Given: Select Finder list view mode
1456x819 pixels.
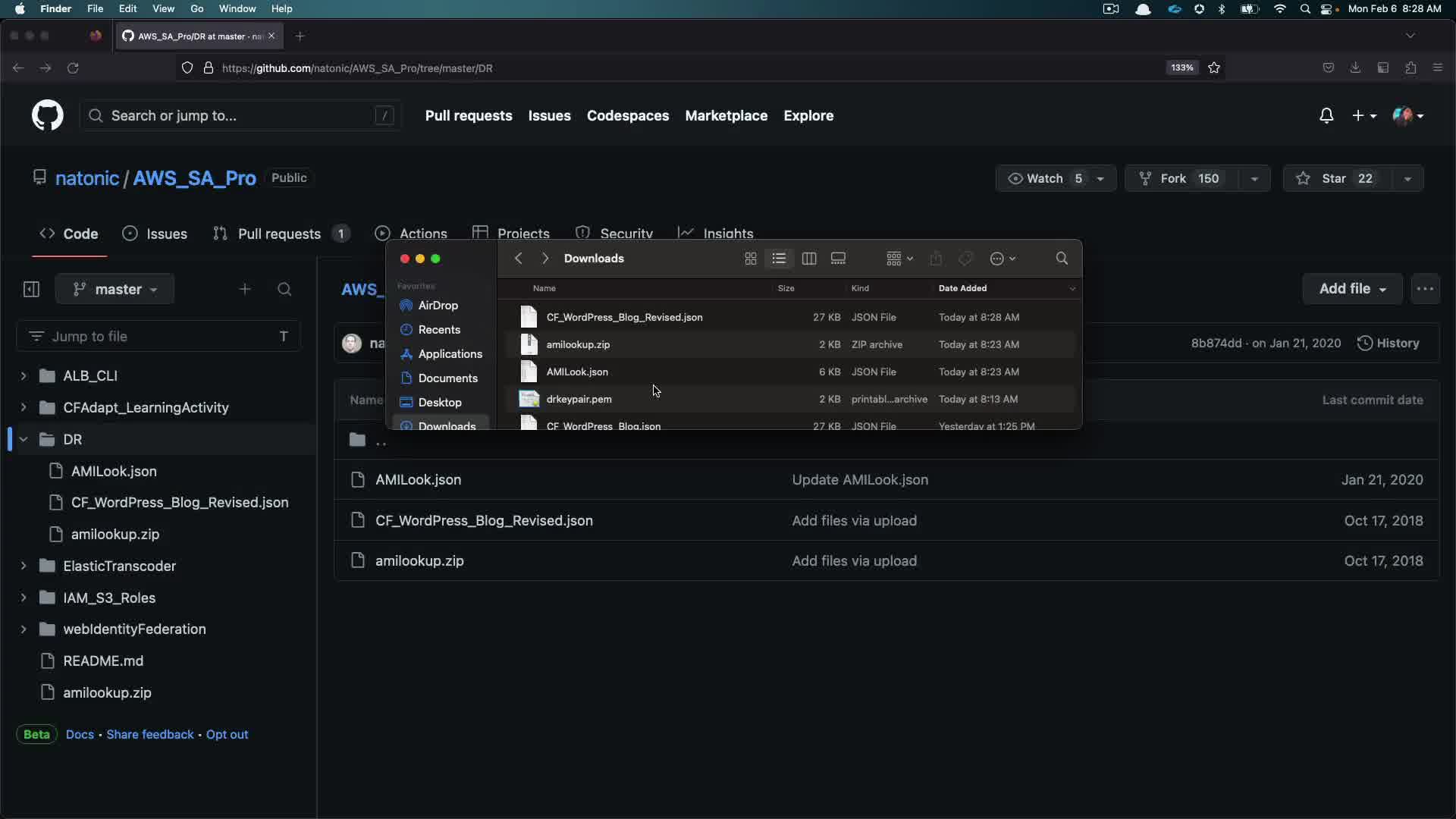Looking at the screenshot, I should click(x=779, y=259).
